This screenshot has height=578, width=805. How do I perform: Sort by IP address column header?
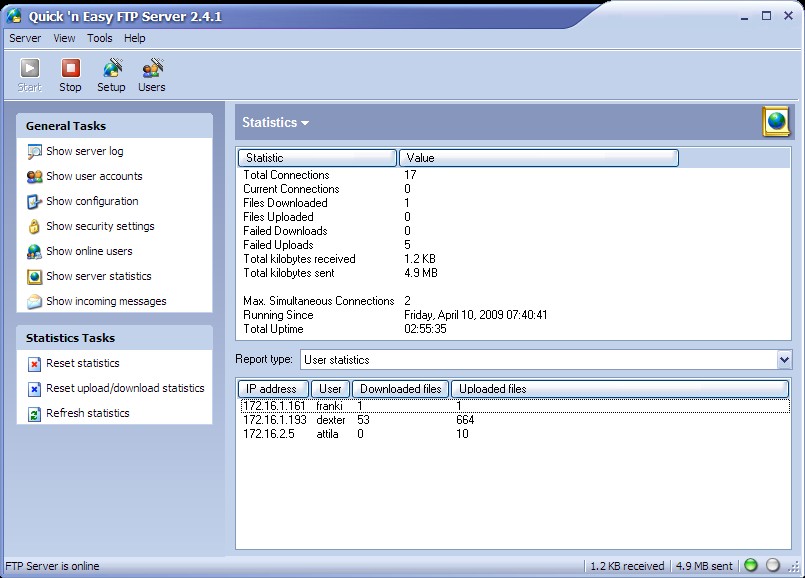pyautogui.click(x=273, y=389)
